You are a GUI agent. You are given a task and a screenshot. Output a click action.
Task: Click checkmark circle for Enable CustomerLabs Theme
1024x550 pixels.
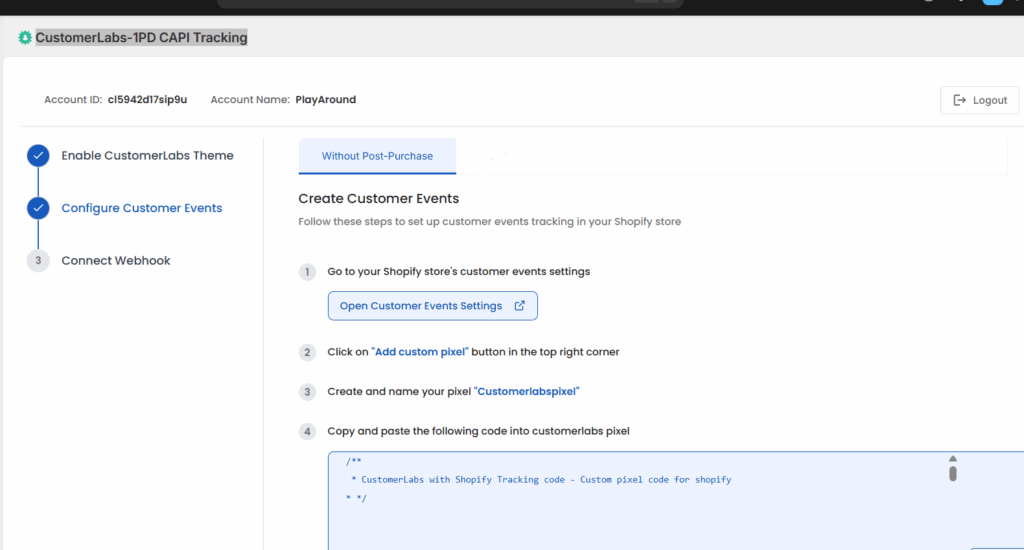coord(38,155)
